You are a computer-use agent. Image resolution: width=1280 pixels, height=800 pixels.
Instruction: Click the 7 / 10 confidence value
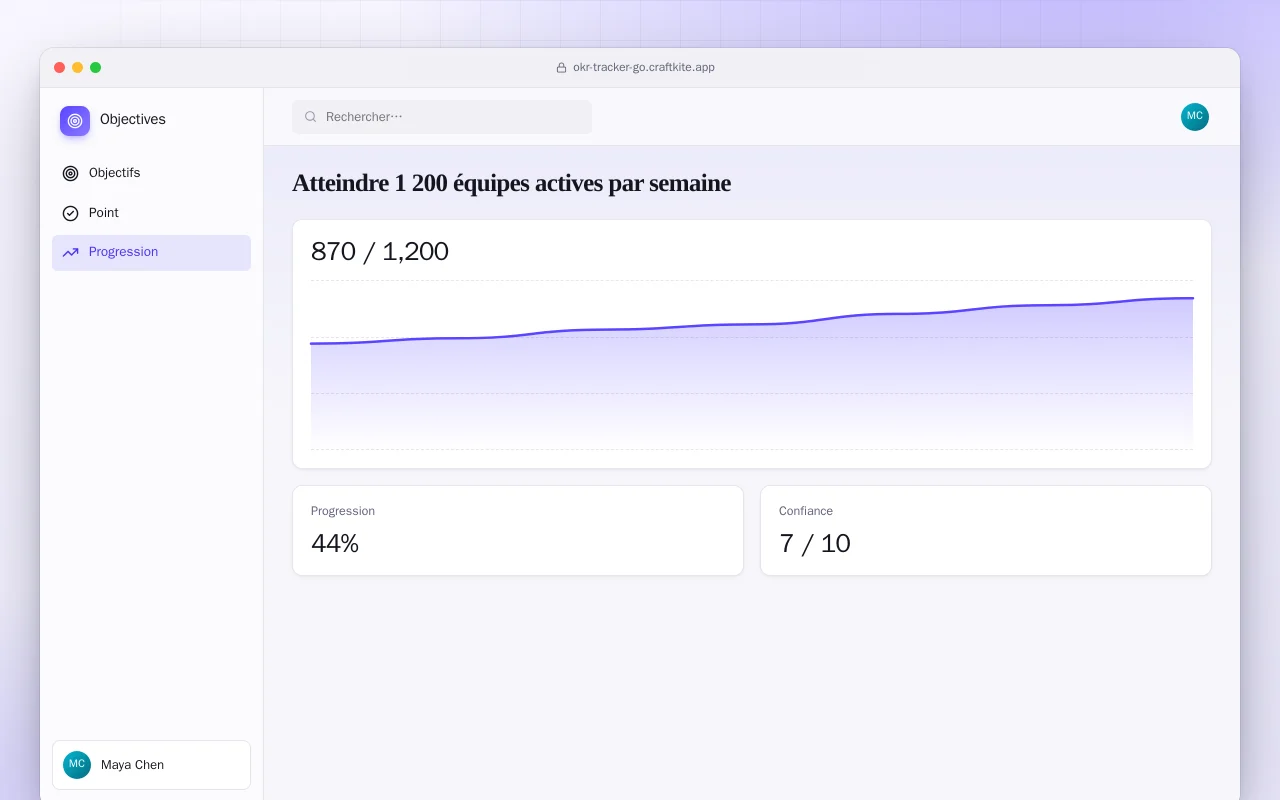(x=815, y=544)
